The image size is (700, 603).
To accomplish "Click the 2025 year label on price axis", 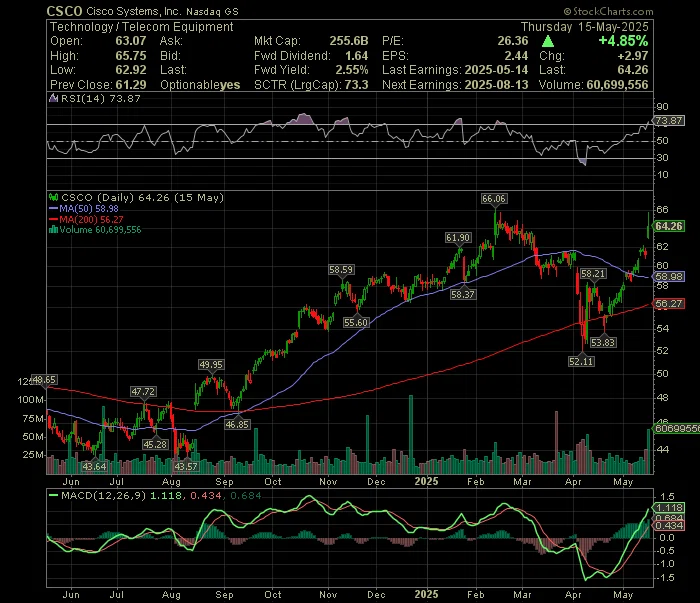I will (x=426, y=481).
